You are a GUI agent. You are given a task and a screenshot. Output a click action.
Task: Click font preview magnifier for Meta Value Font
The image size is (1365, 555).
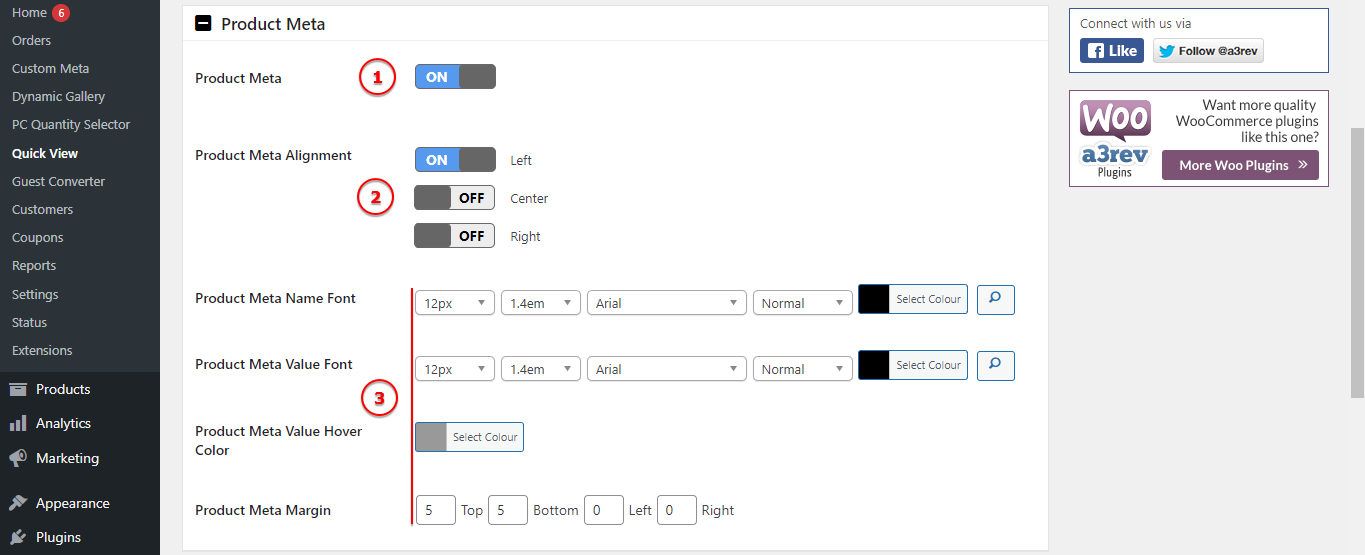tap(995, 365)
